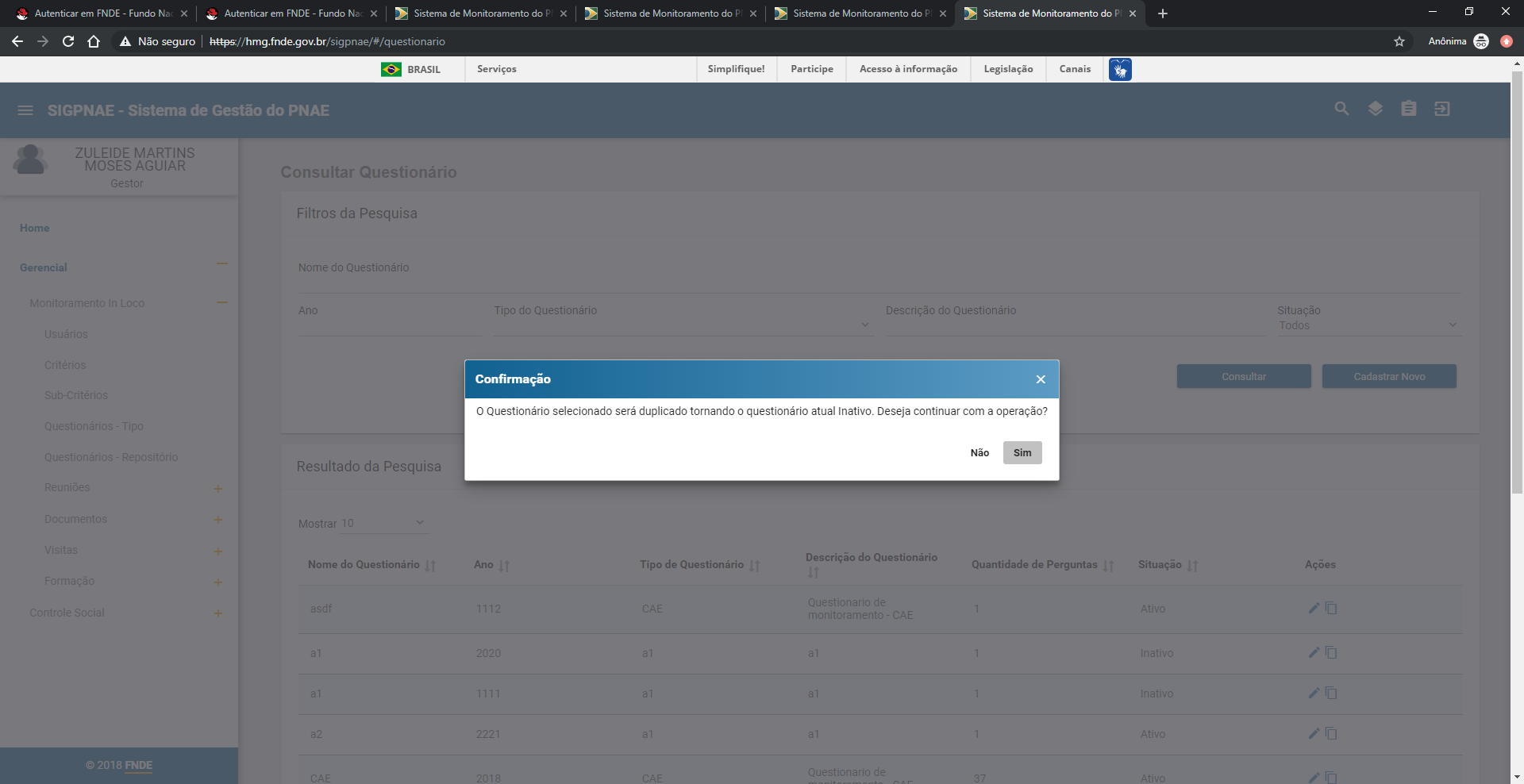Click Não to cancel the operation

(979, 452)
